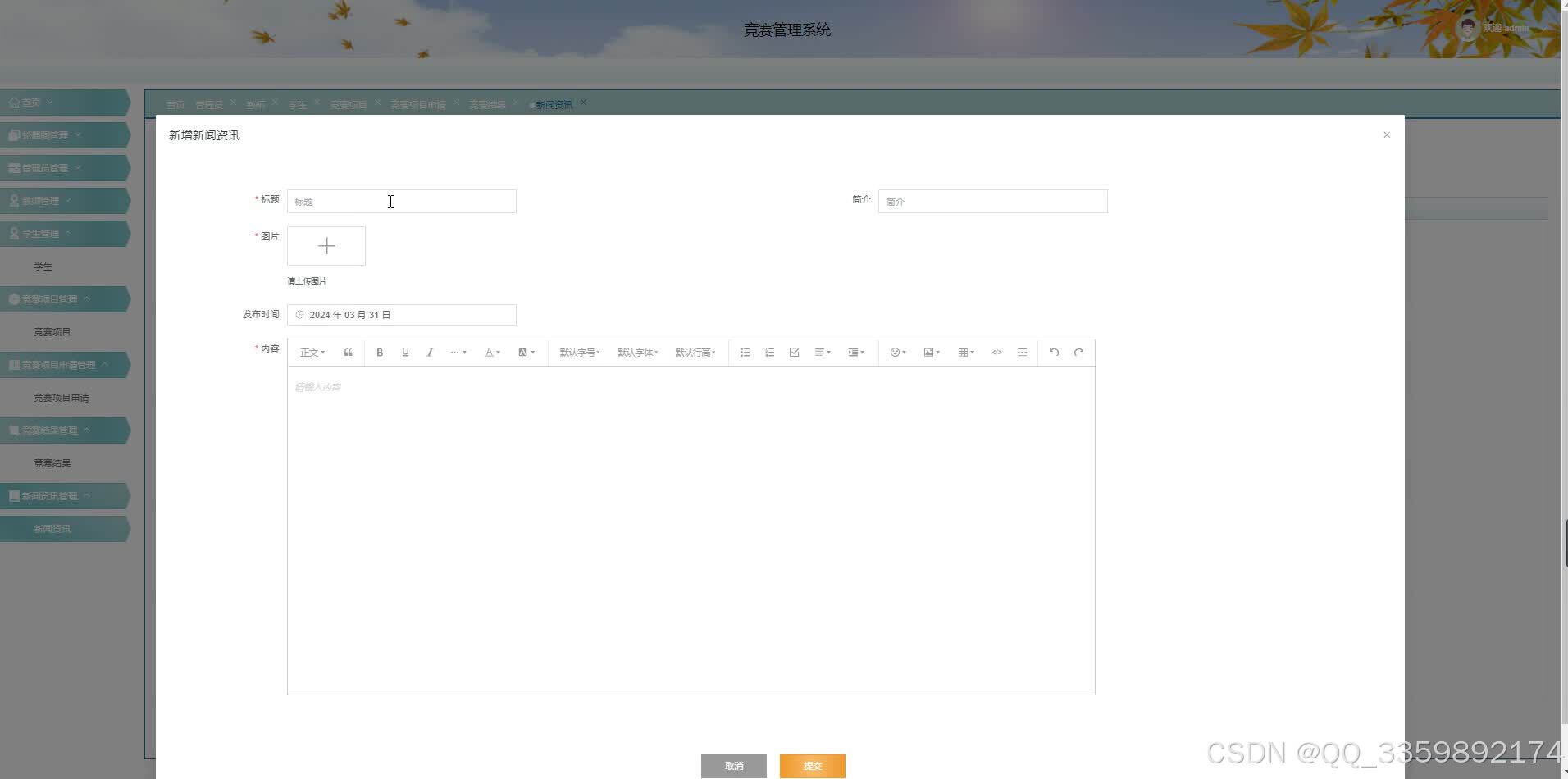Open the admin user menu top right
Image resolution: width=1568 pixels, height=779 pixels.
coord(1502,28)
